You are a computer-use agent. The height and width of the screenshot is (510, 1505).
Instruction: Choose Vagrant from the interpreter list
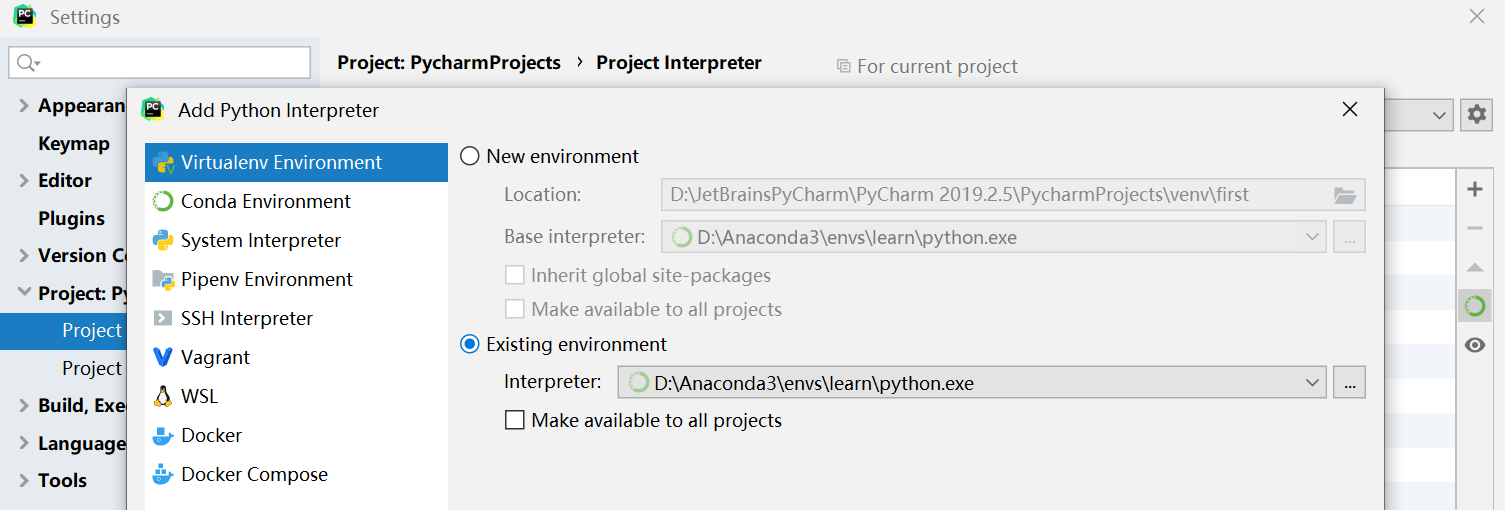click(x=215, y=358)
